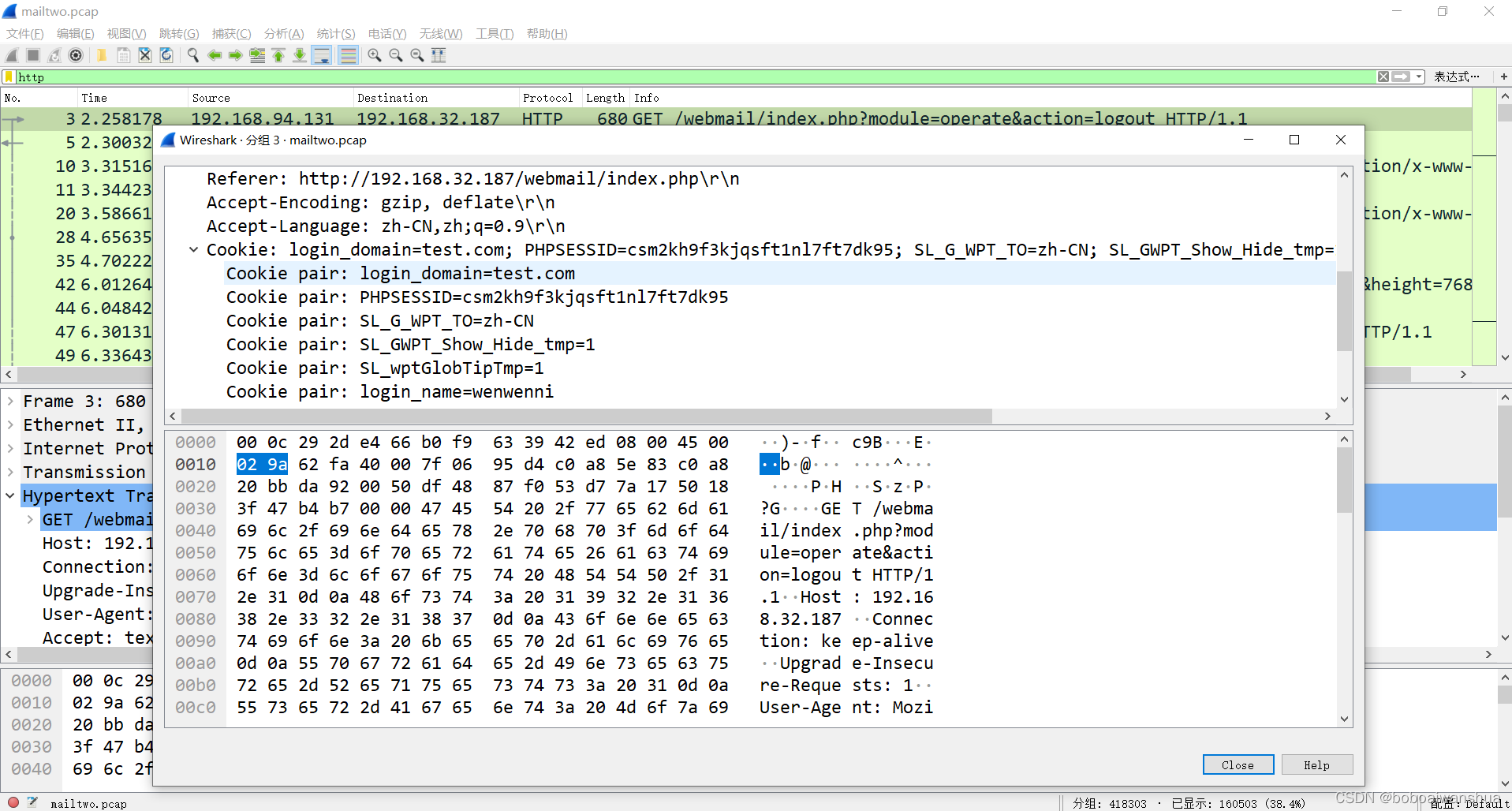Open capture options gear icon
The width and height of the screenshot is (1512, 811).
pos(76,55)
